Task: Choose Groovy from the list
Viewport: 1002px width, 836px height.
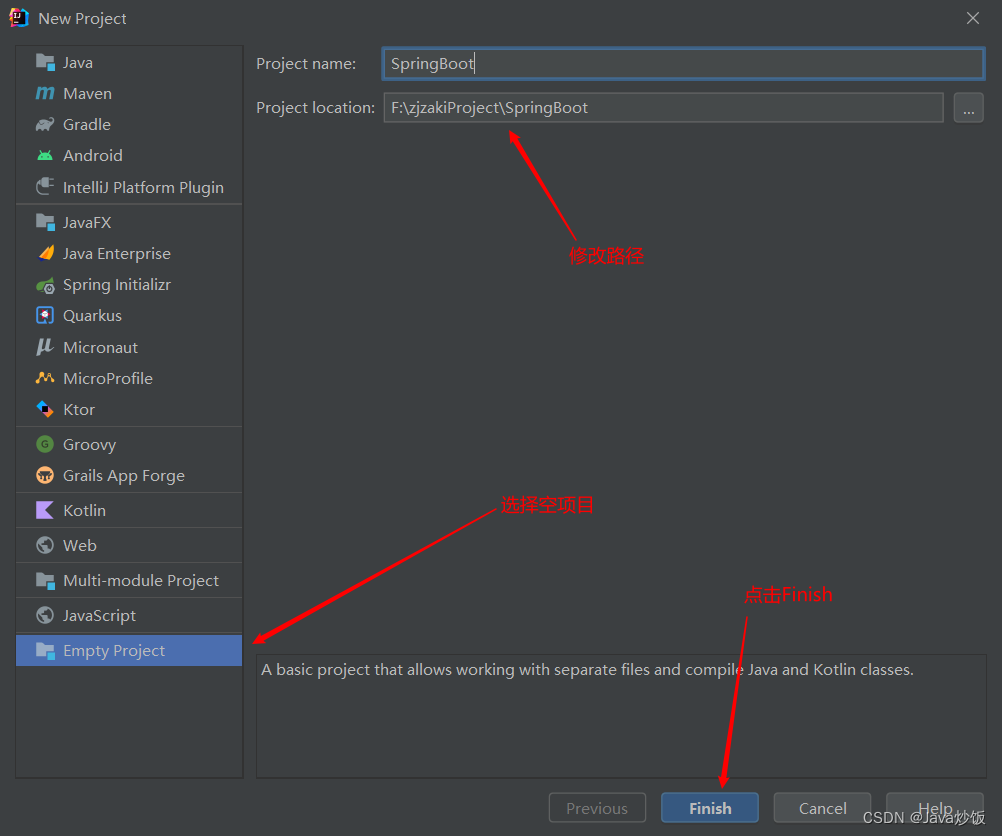Action: pyautogui.click(x=129, y=444)
